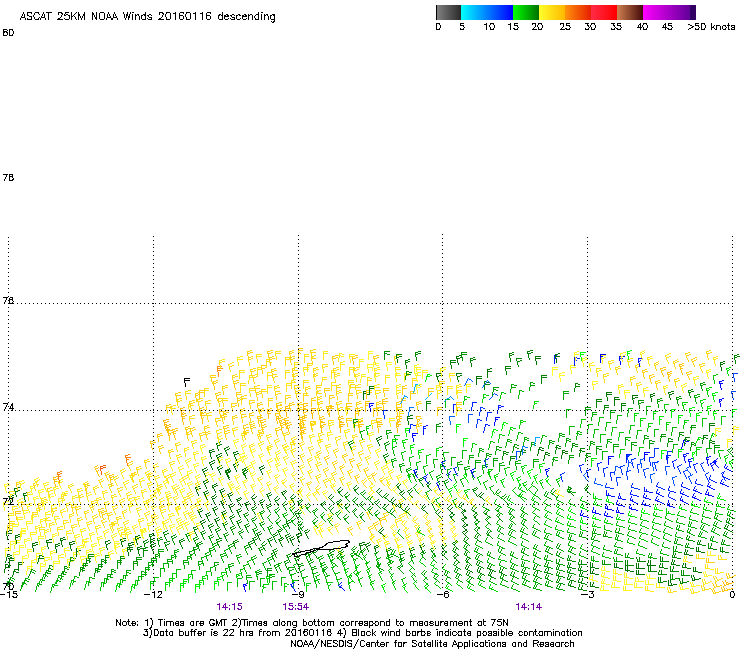Image resolution: width=740 pixels, height=650 pixels.
Task: Click the purple '14:14' pass time
Action: pos(529,607)
